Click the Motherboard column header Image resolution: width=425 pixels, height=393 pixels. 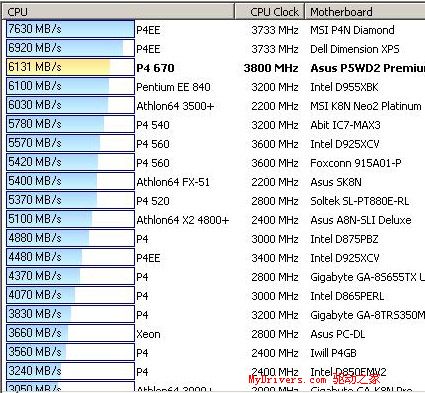coord(365,12)
